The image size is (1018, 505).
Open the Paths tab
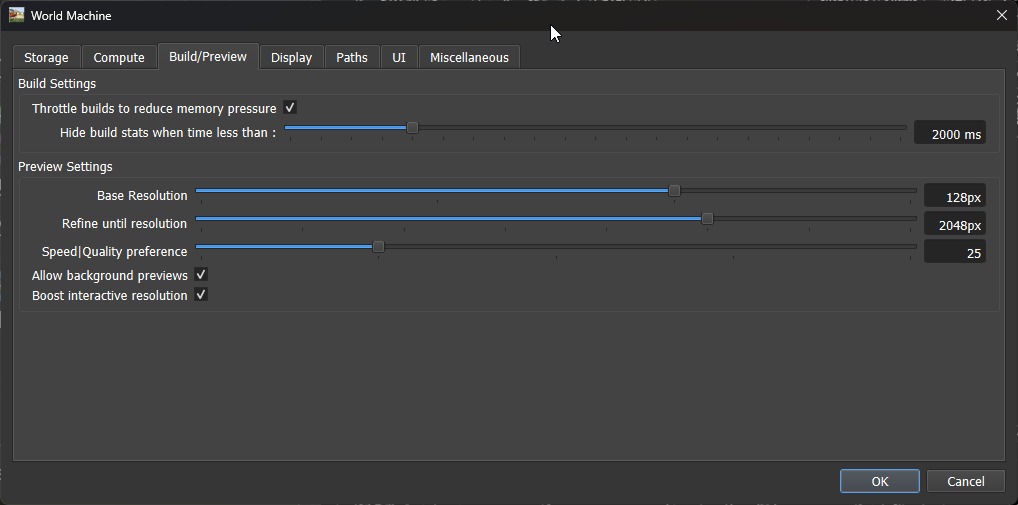click(351, 58)
